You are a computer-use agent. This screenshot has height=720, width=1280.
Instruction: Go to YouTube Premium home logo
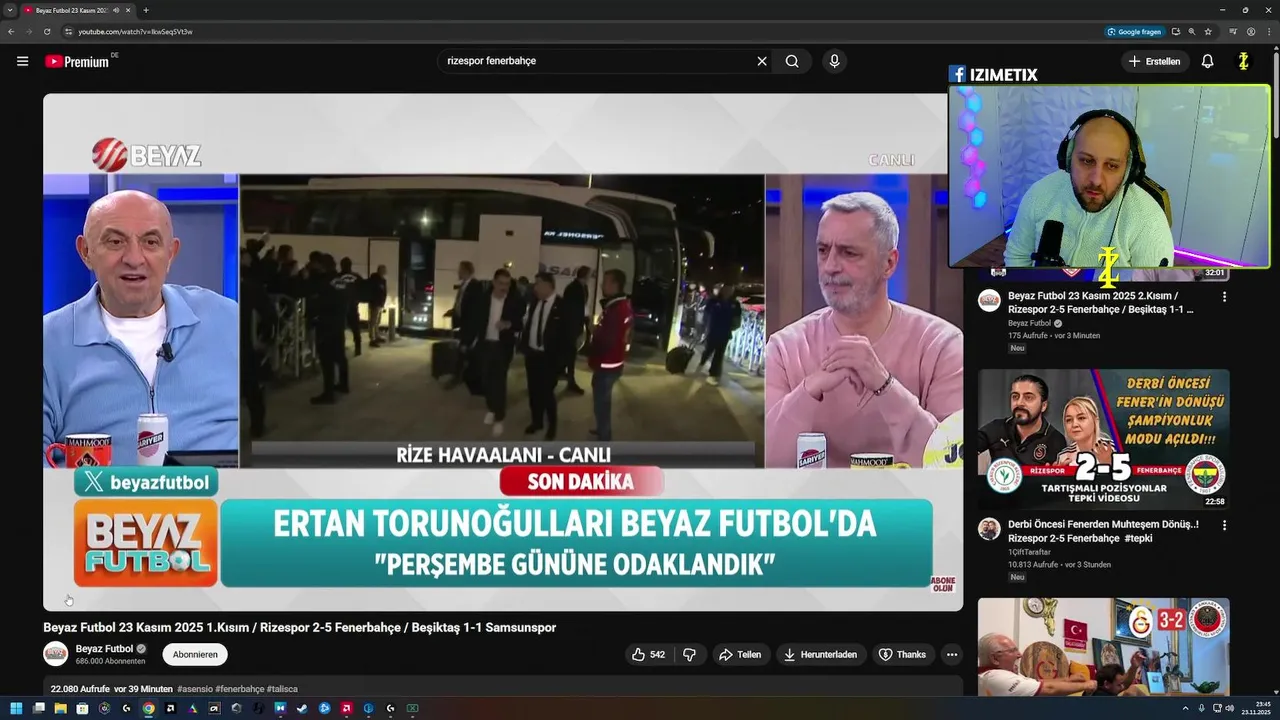point(77,61)
